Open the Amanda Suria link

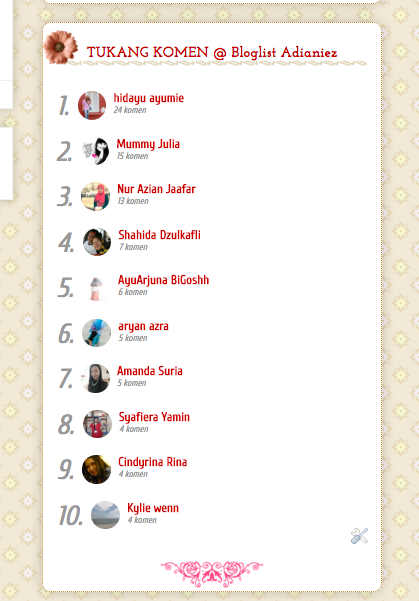point(150,371)
